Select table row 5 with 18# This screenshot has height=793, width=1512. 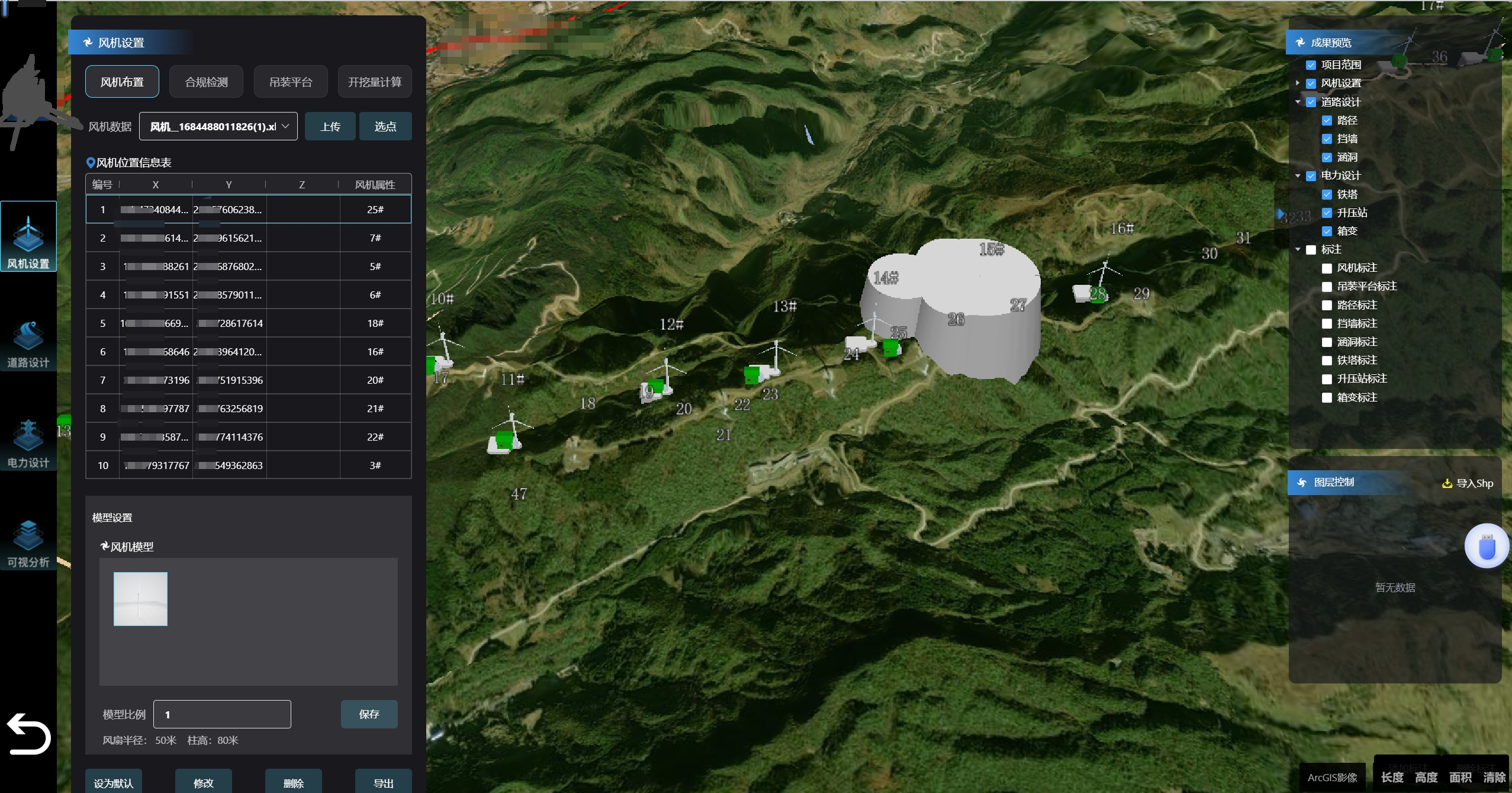pyautogui.click(x=249, y=323)
